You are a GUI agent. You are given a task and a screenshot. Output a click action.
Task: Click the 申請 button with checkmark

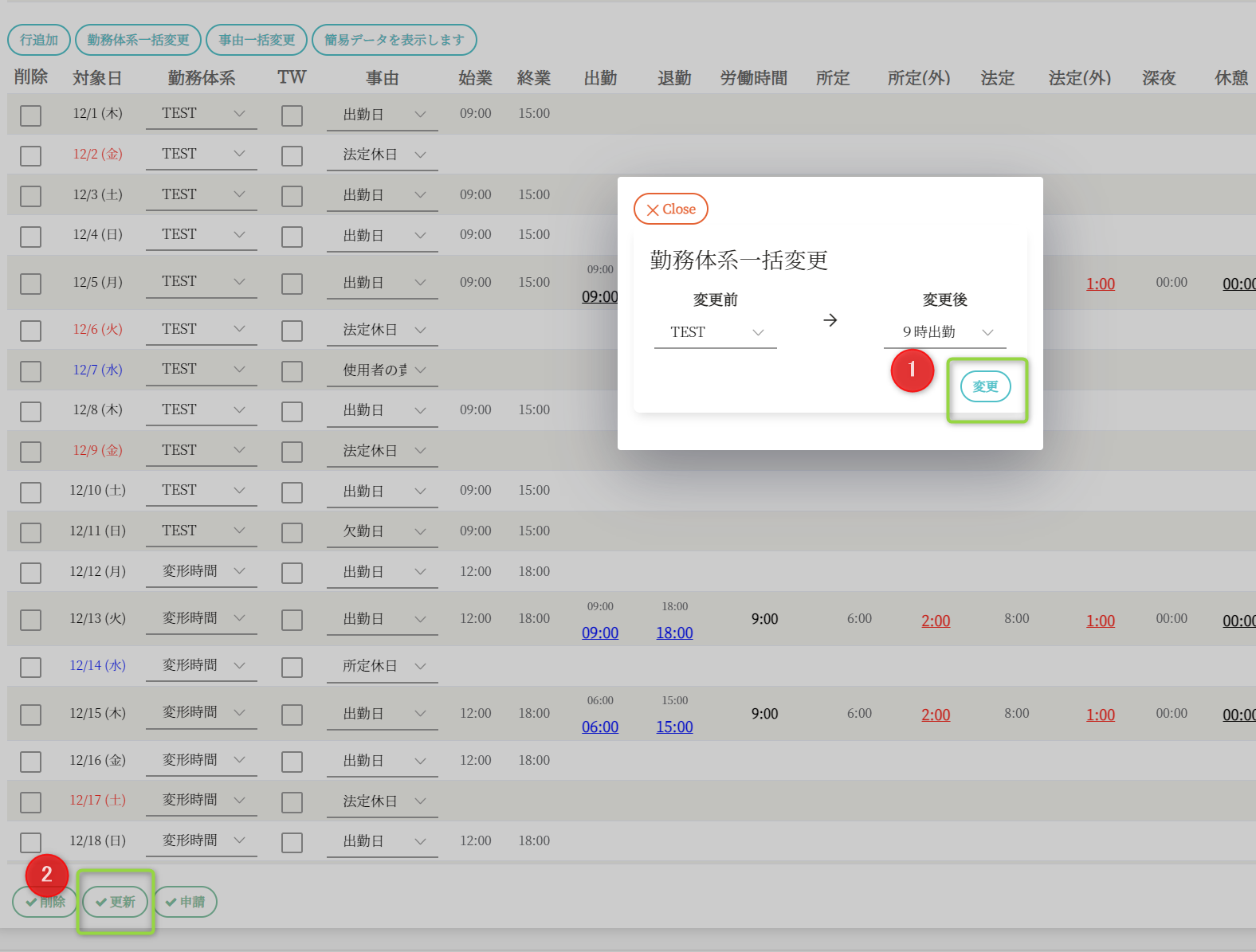185,902
